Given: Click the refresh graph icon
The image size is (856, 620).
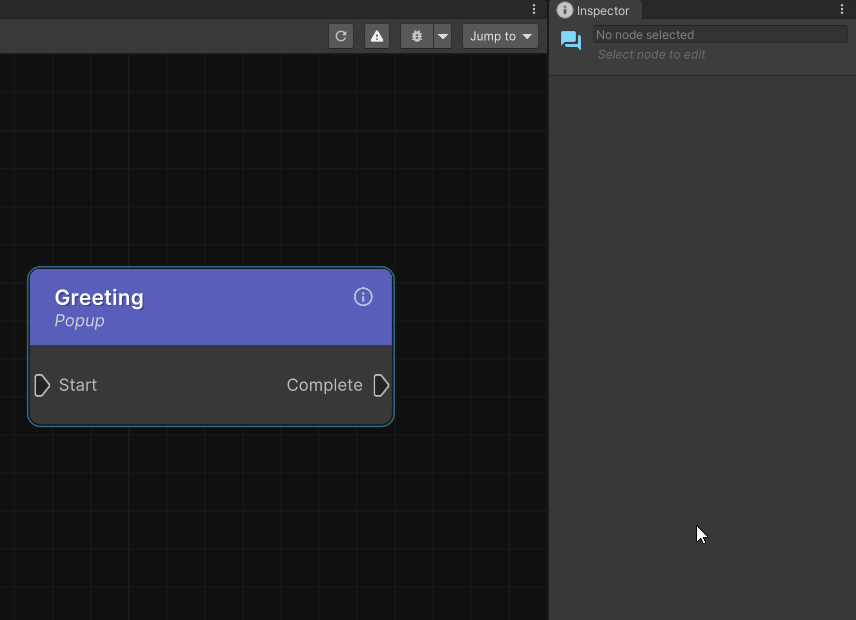Looking at the screenshot, I should coord(341,36).
